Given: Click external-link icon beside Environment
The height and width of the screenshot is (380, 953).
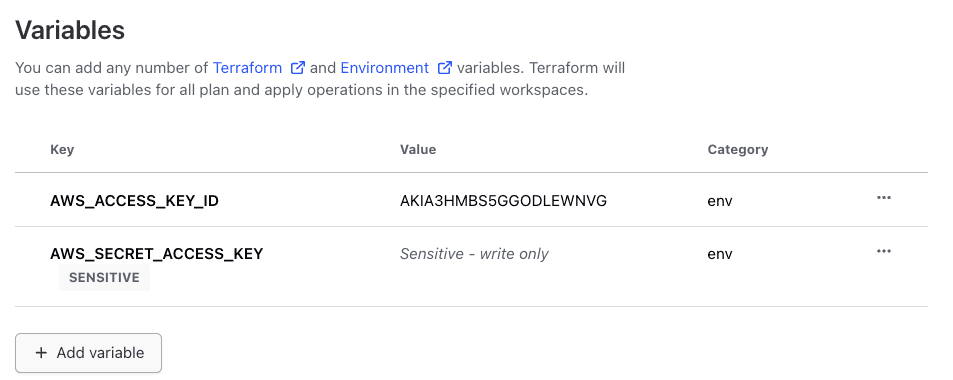Looking at the screenshot, I should click(445, 67).
